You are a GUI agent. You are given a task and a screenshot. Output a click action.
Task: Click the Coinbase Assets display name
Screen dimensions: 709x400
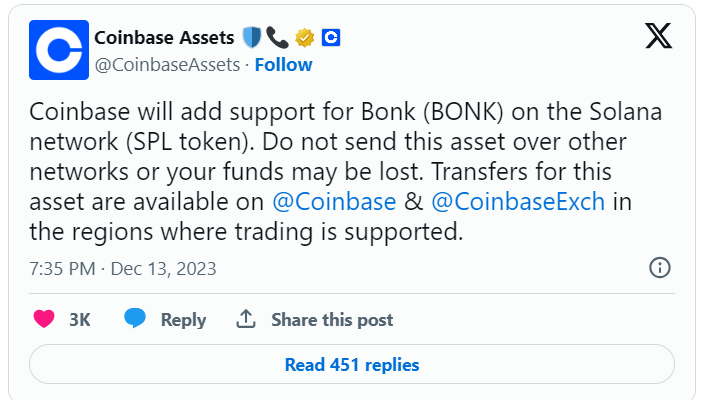coord(165,38)
